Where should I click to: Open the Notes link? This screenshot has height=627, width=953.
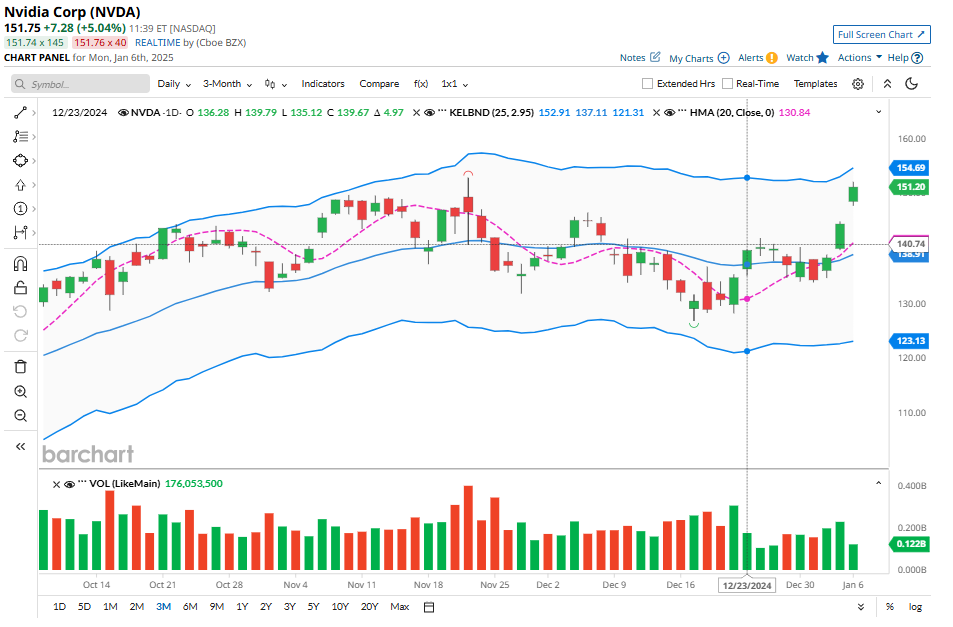pyautogui.click(x=639, y=58)
